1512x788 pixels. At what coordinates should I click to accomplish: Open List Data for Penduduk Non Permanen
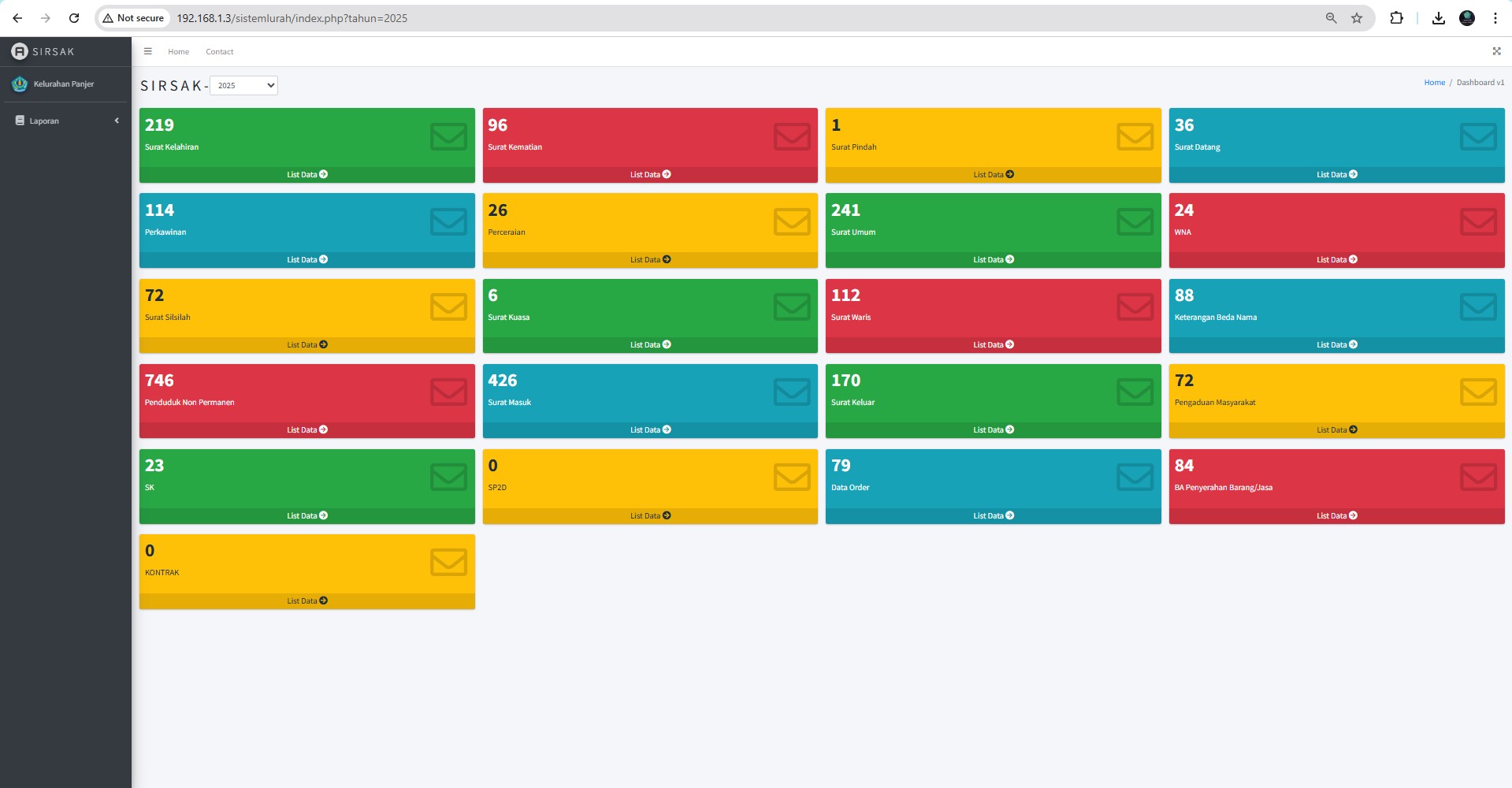tap(306, 430)
